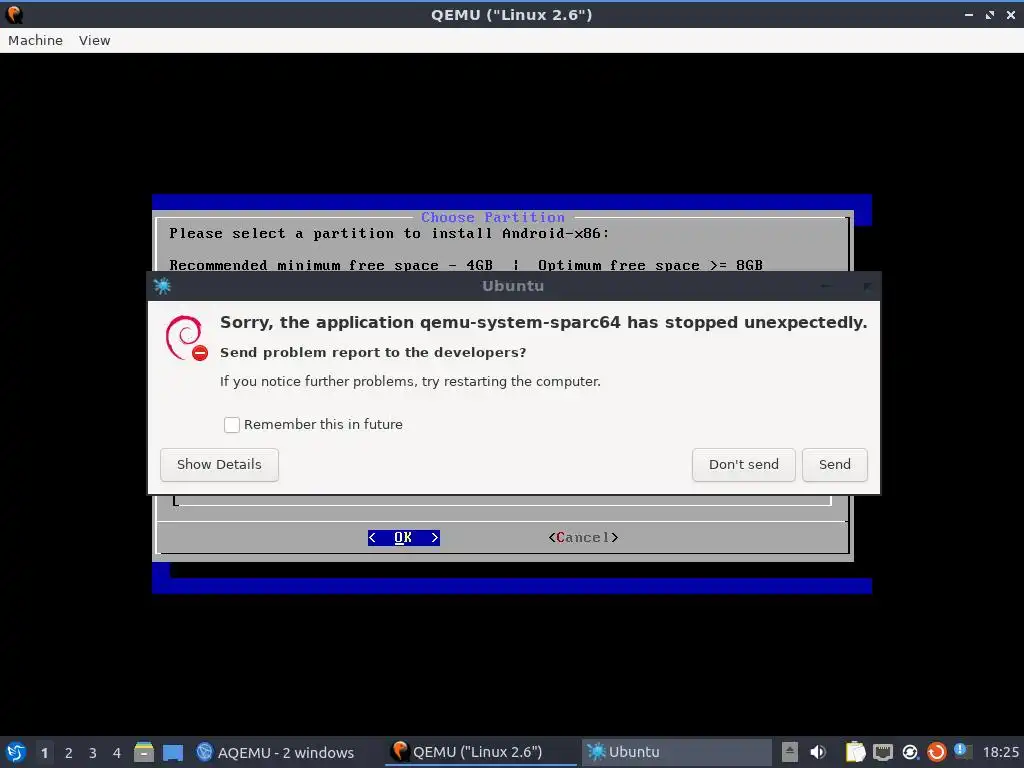The width and height of the screenshot is (1024, 768).
Task: Click the network connection tray icon
Action: click(883, 752)
